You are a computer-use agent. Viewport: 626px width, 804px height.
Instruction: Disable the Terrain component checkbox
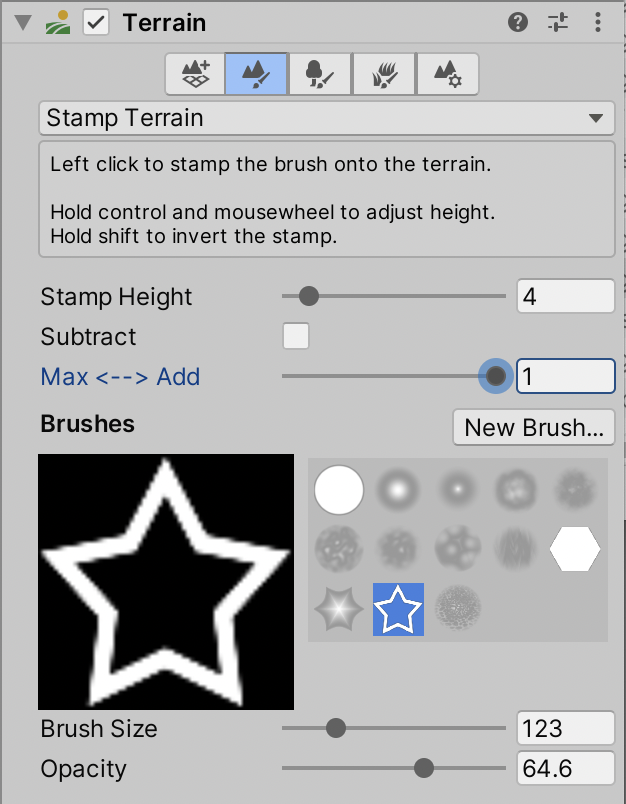click(96, 23)
